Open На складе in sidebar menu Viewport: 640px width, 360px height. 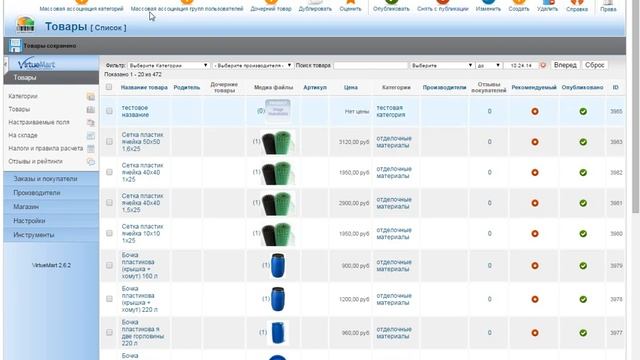(x=23, y=136)
